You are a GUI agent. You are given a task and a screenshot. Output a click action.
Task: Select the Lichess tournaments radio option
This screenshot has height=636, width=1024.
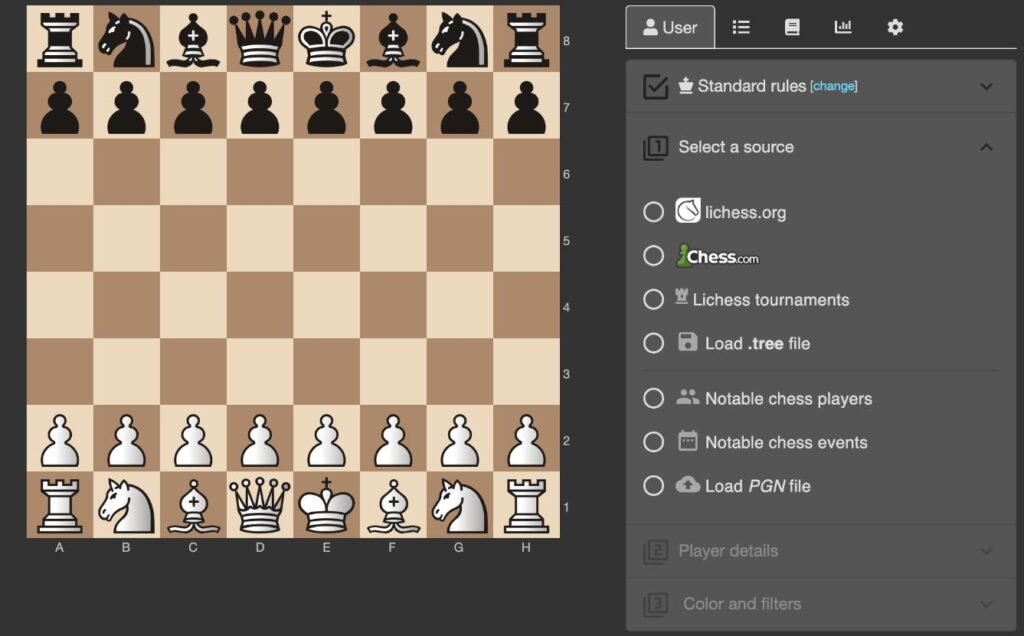pos(653,299)
